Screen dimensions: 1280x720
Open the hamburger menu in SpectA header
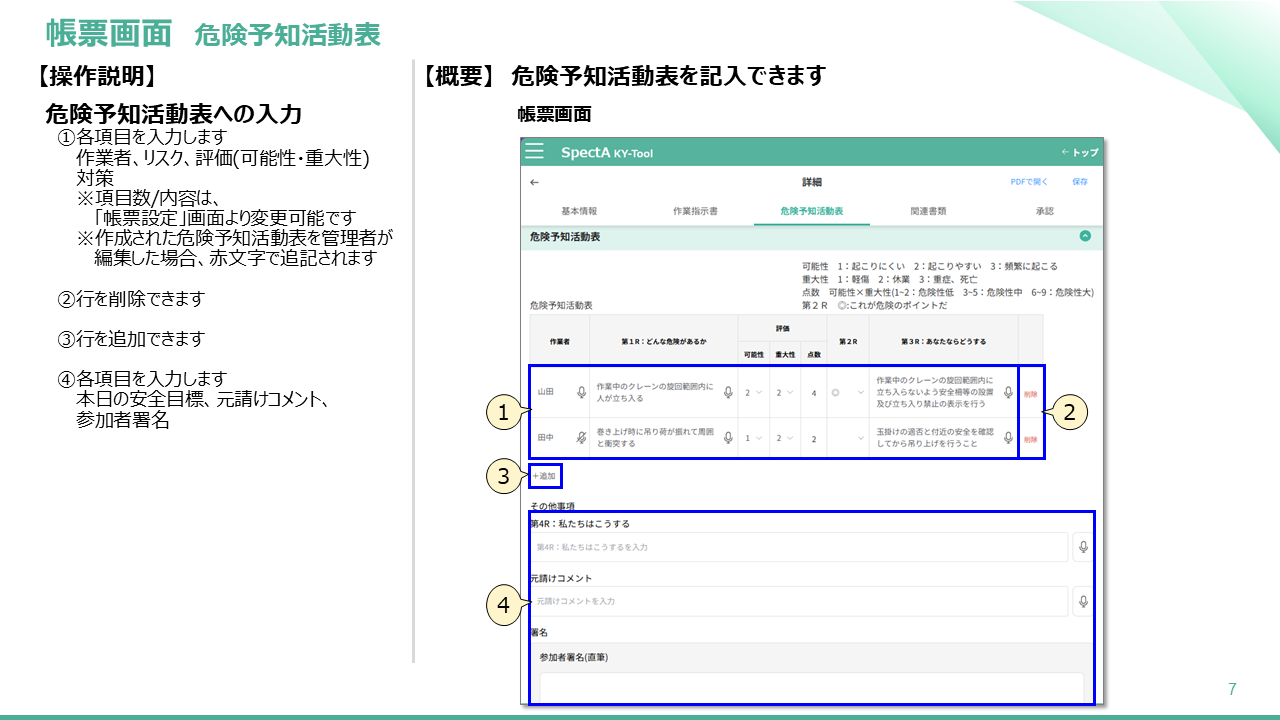click(x=535, y=152)
